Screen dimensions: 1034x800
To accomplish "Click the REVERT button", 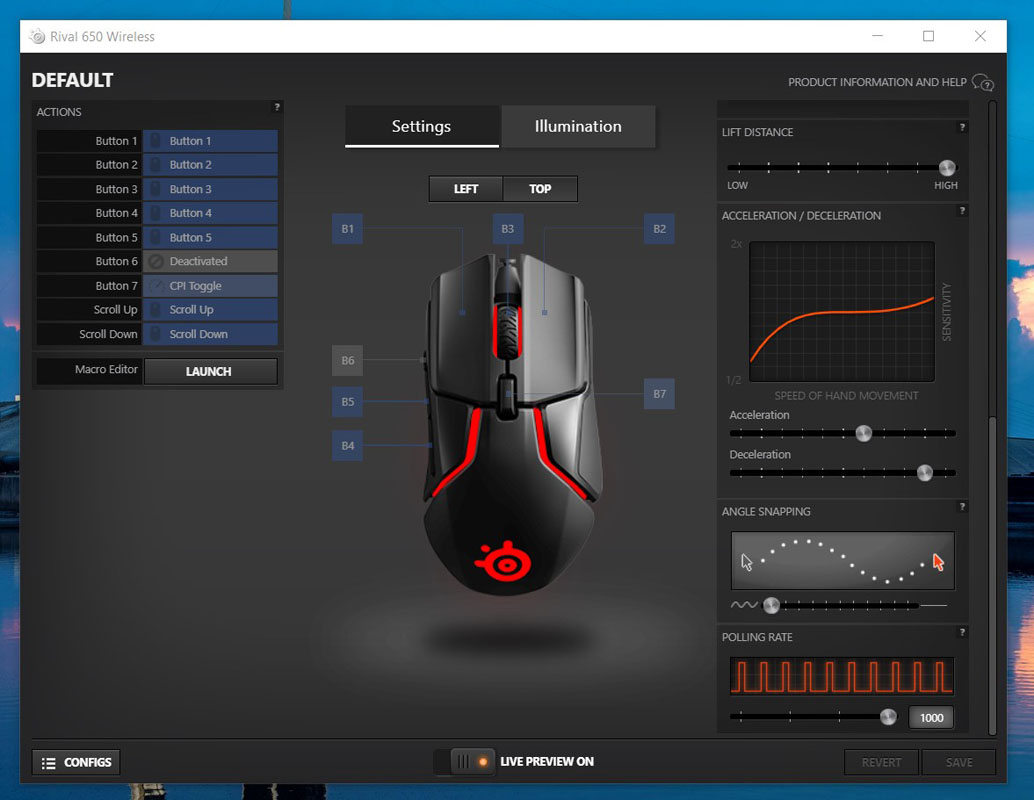I will click(881, 762).
